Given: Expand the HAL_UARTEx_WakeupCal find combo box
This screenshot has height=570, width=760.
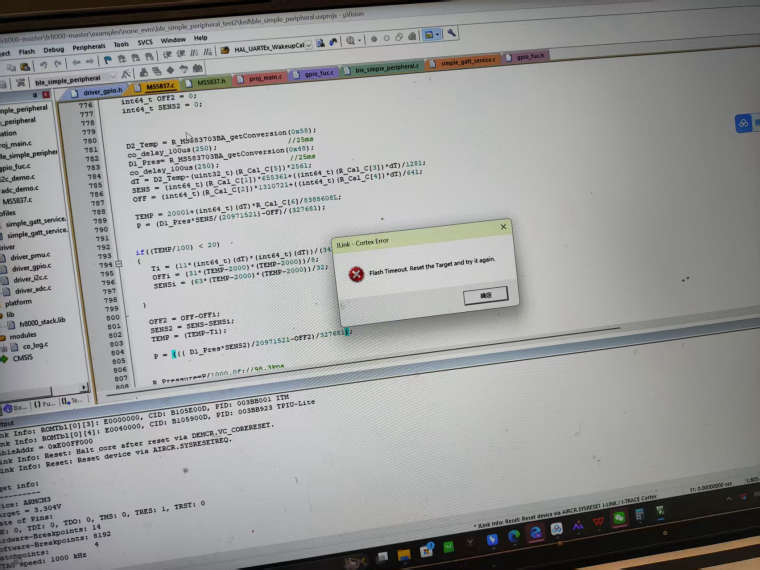Looking at the screenshot, I should click(x=309, y=43).
